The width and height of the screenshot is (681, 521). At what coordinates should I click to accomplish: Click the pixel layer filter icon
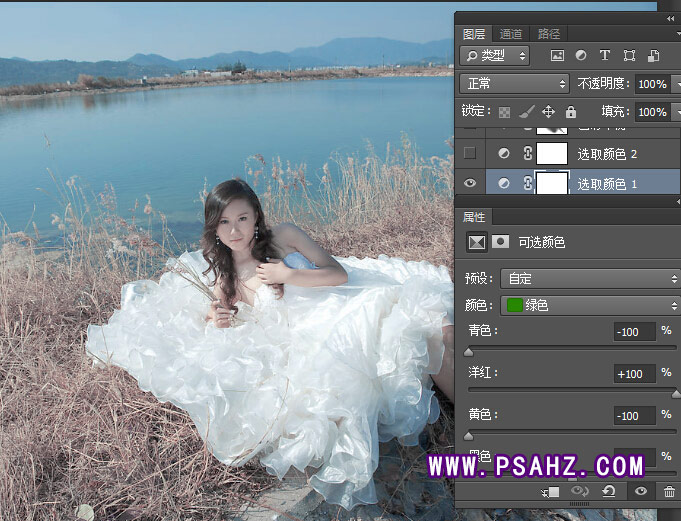(557, 56)
